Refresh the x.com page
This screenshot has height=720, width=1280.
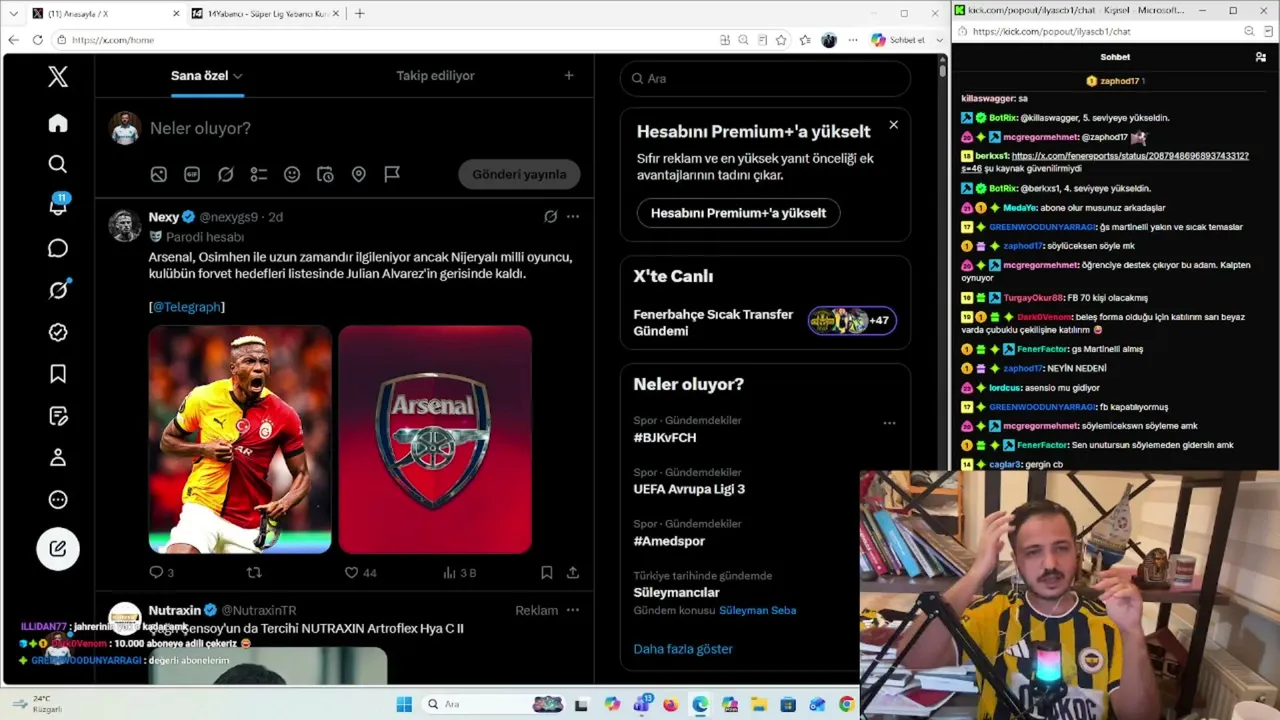tap(37, 40)
